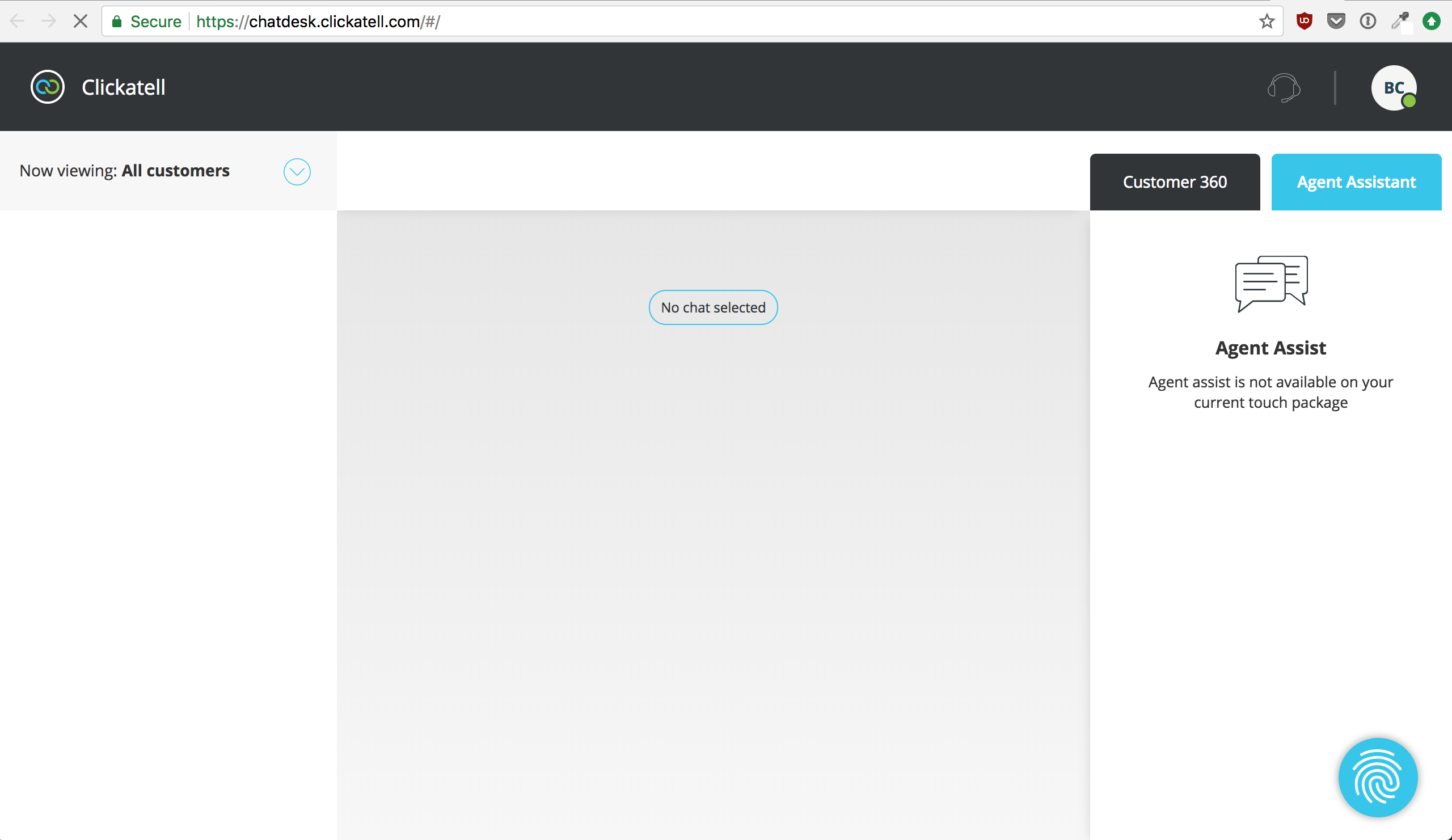This screenshot has height=840, width=1452.
Task: Click the green up-arrow extension icon
Action: (1431, 22)
